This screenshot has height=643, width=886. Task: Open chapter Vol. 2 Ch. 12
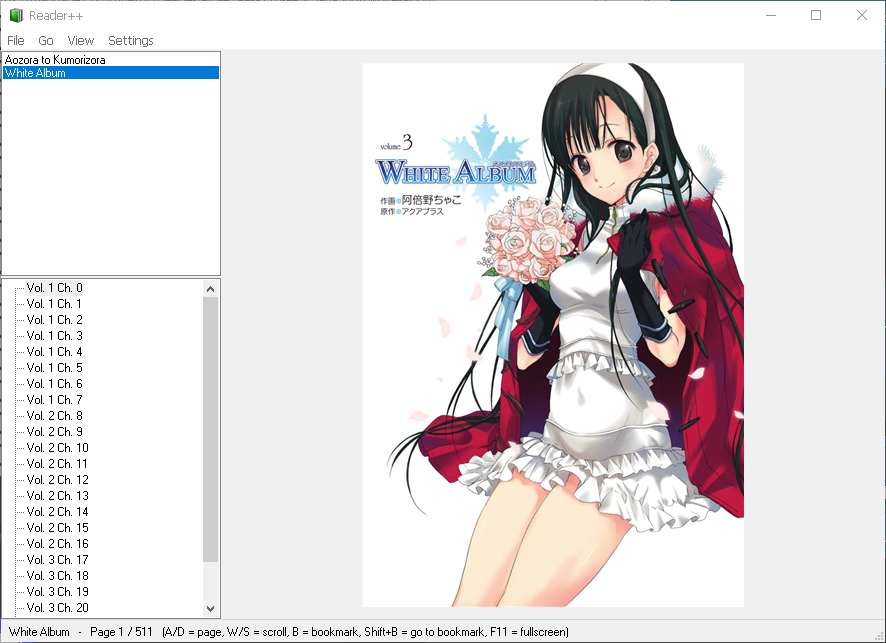[x=58, y=480]
